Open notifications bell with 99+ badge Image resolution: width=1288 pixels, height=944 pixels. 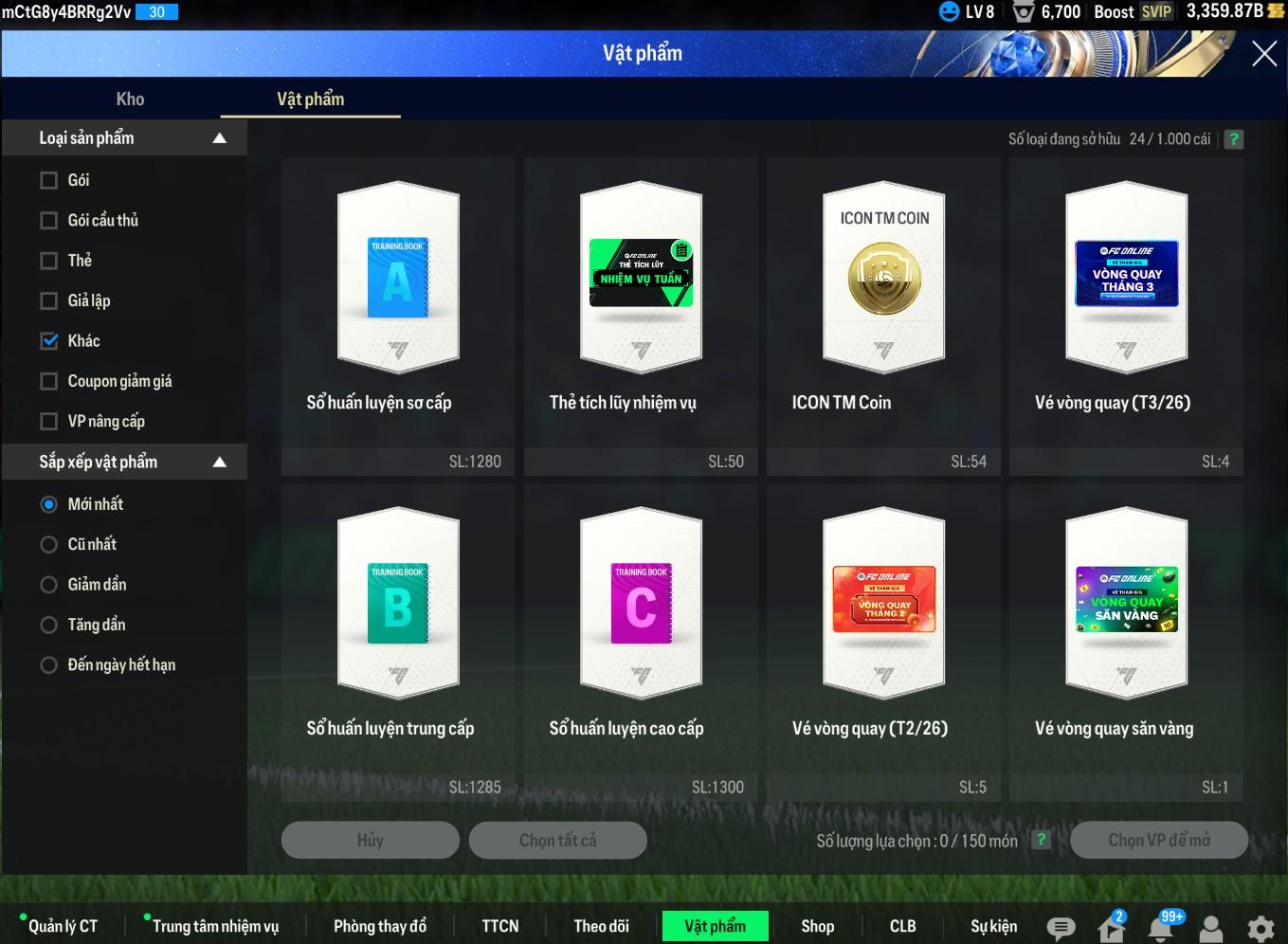[x=1161, y=928]
